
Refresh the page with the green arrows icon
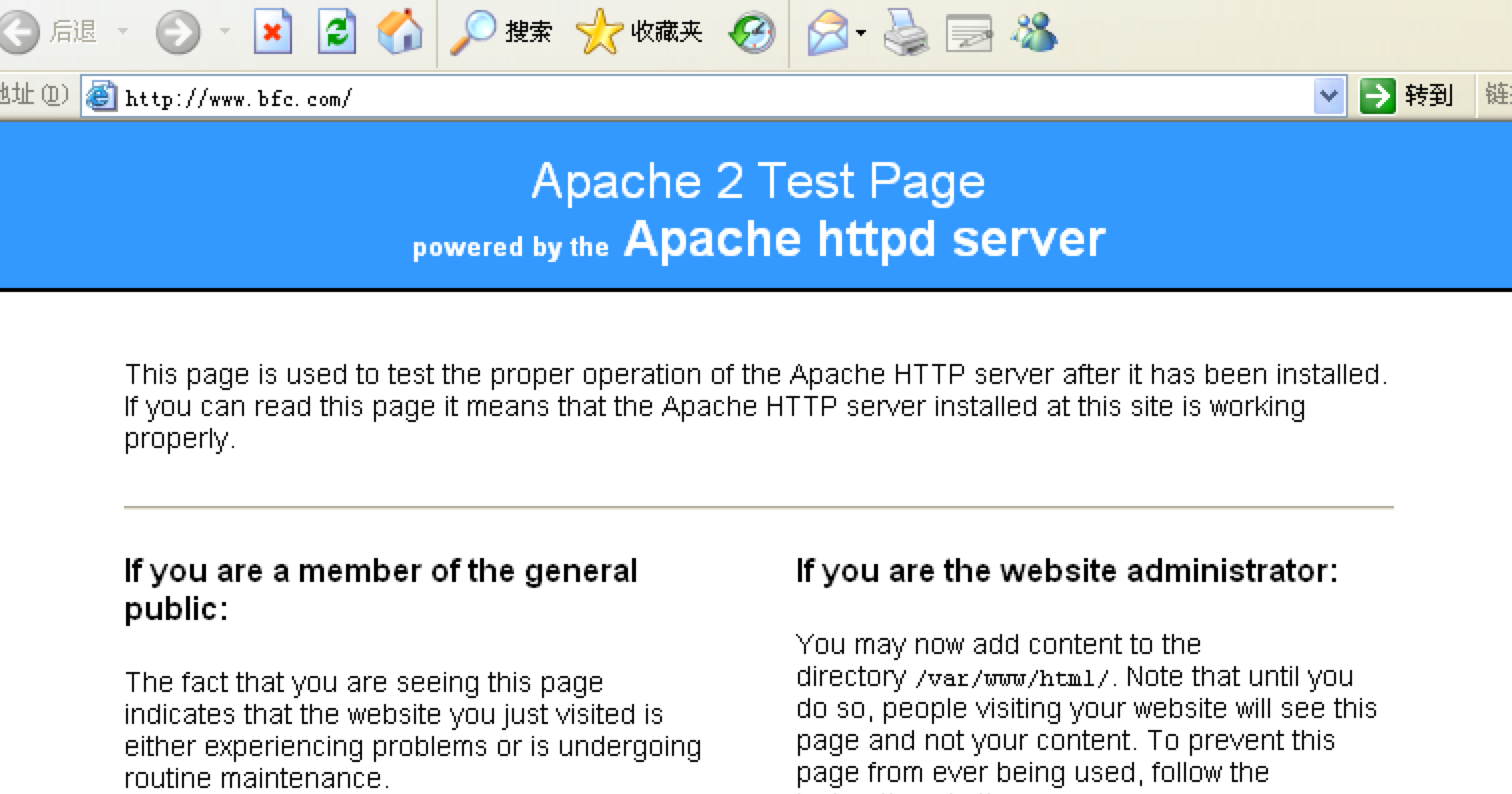pos(337,32)
